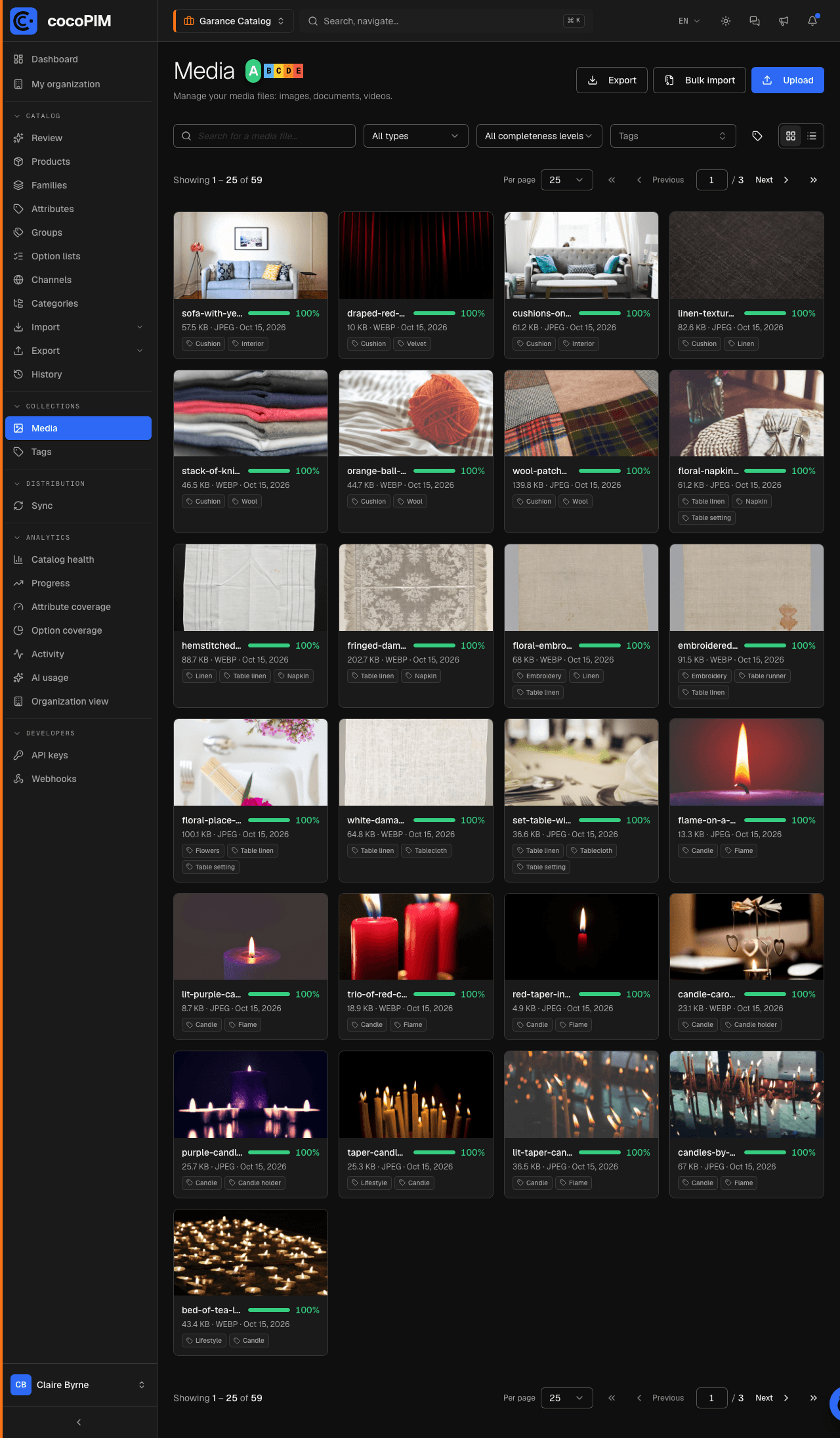Click the media file search field
840x1438 pixels.
coord(264,136)
